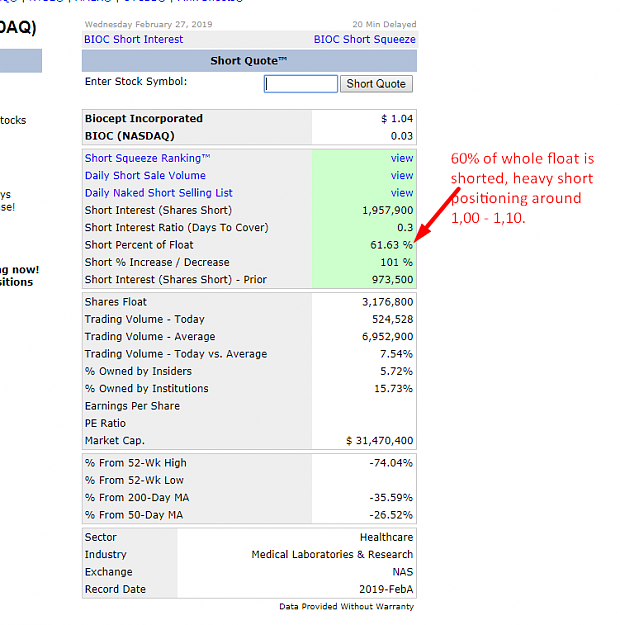Click view next to Short Squeeze Ranking

pyautogui.click(x=402, y=158)
